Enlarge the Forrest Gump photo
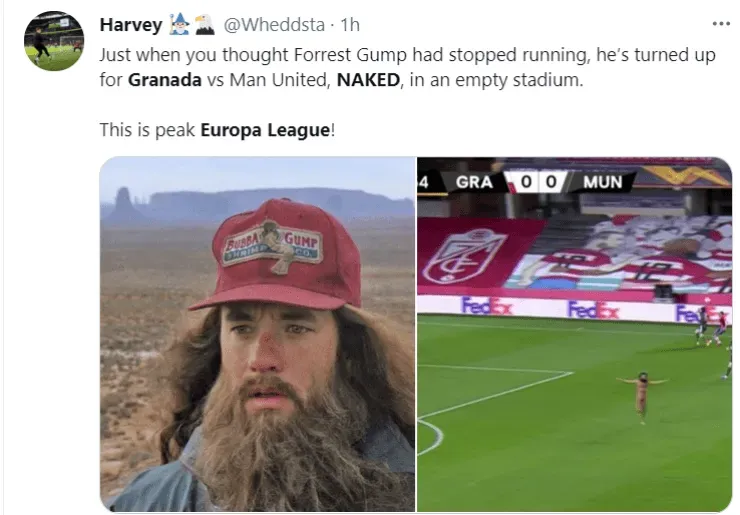The height and width of the screenshot is (515, 740). click(x=258, y=334)
